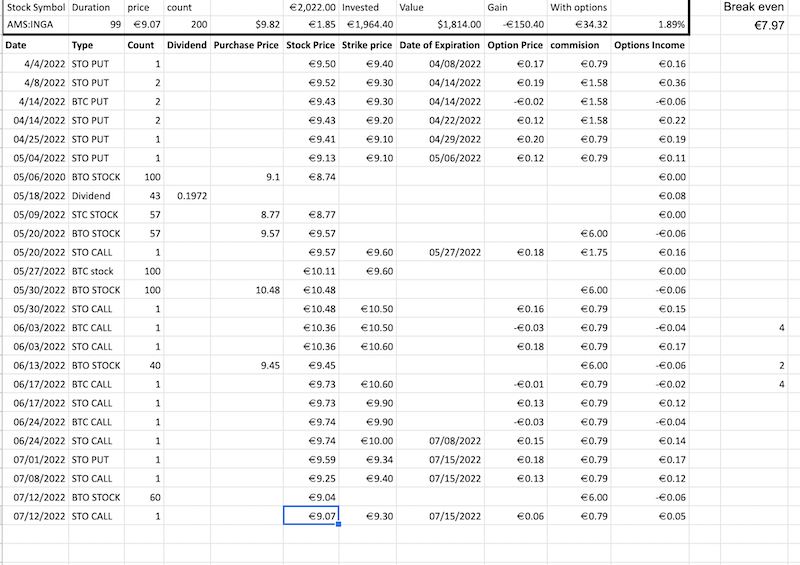Click the Date of Expiration header cell
800x565 pixels.
click(x=440, y=46)
